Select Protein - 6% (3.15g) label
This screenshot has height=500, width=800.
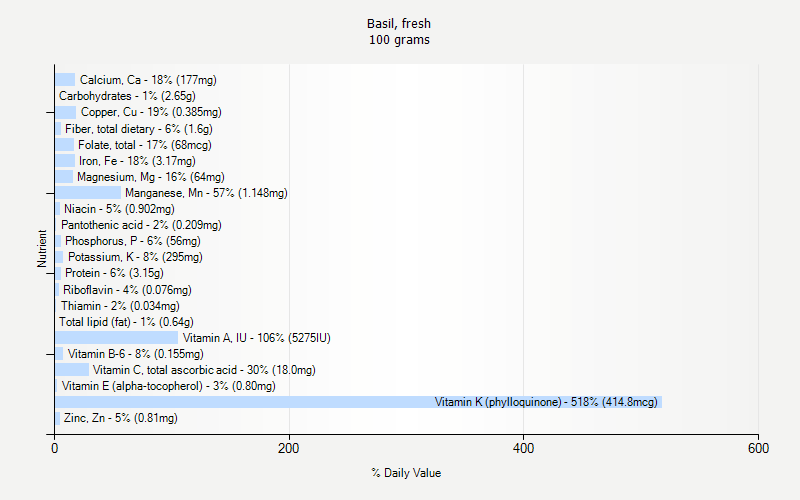coord(114,273)
